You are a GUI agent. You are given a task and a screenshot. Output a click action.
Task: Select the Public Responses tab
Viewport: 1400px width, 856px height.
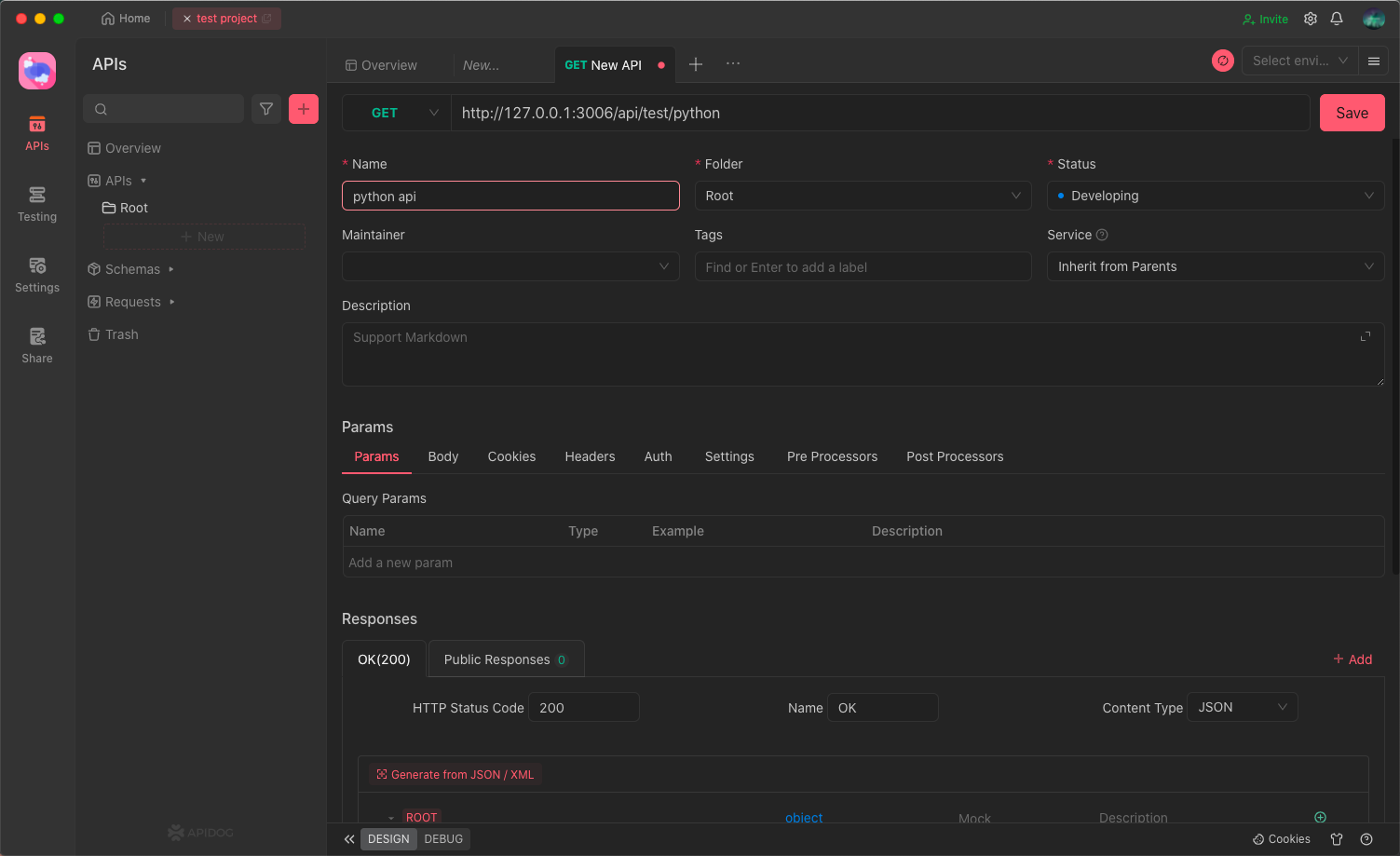coord(506,659)
